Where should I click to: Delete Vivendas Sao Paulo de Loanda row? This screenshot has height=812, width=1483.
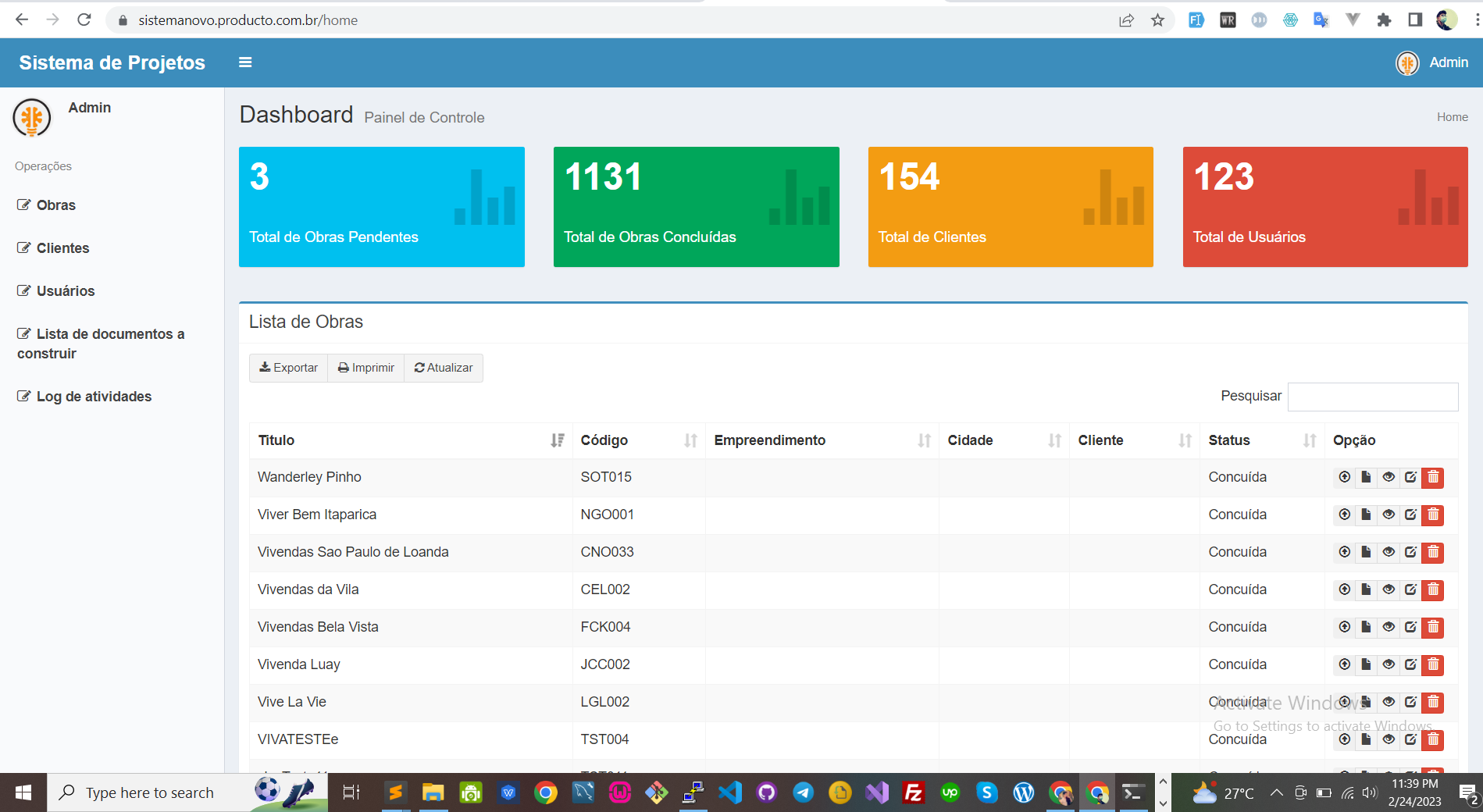coord(1433,552)
